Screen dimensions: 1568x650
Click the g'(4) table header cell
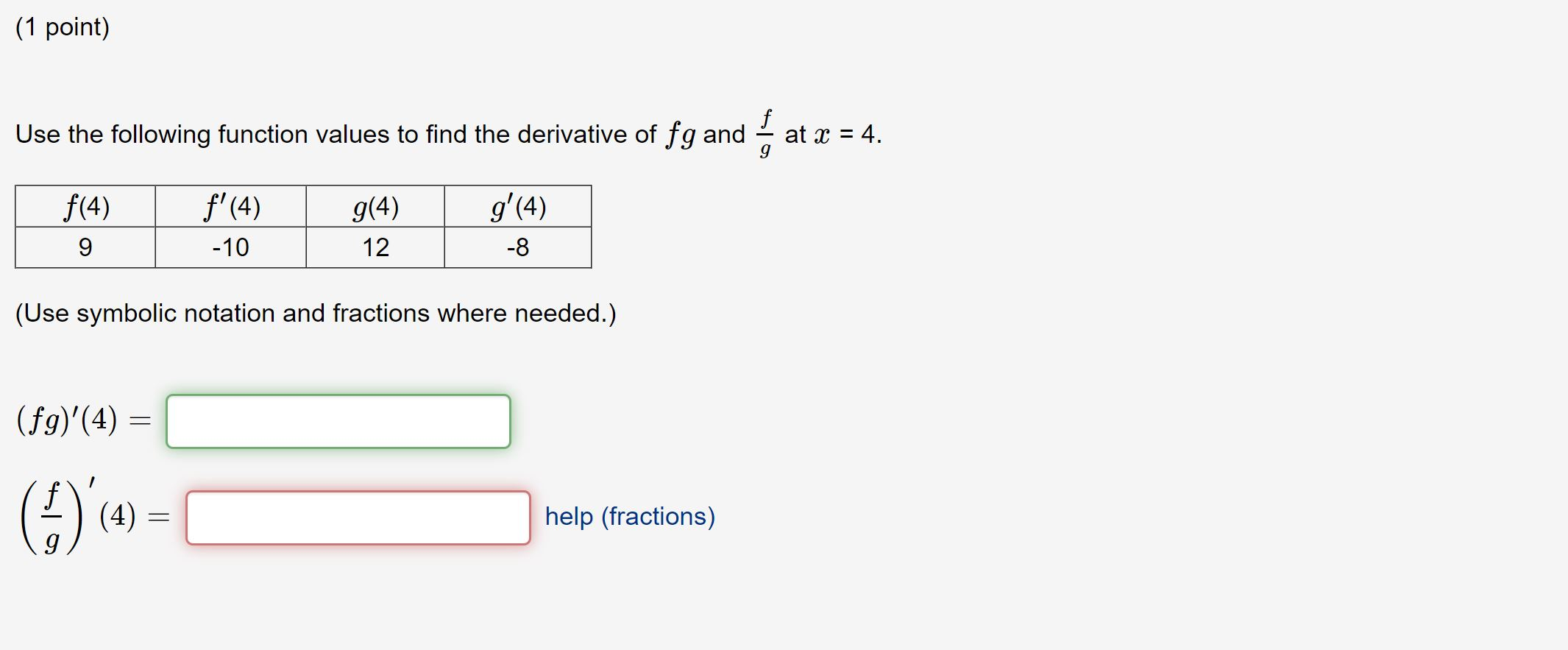[517, 207]
